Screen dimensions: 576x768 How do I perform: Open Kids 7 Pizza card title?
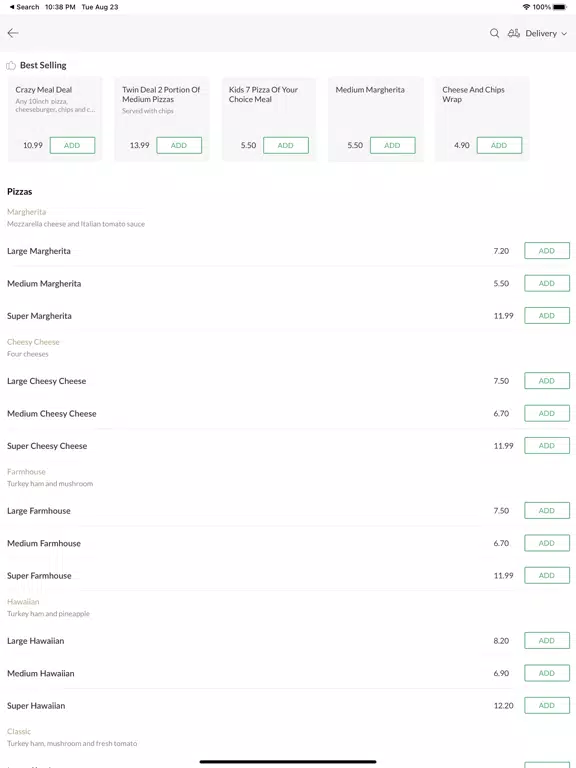(x=263, y=94)
